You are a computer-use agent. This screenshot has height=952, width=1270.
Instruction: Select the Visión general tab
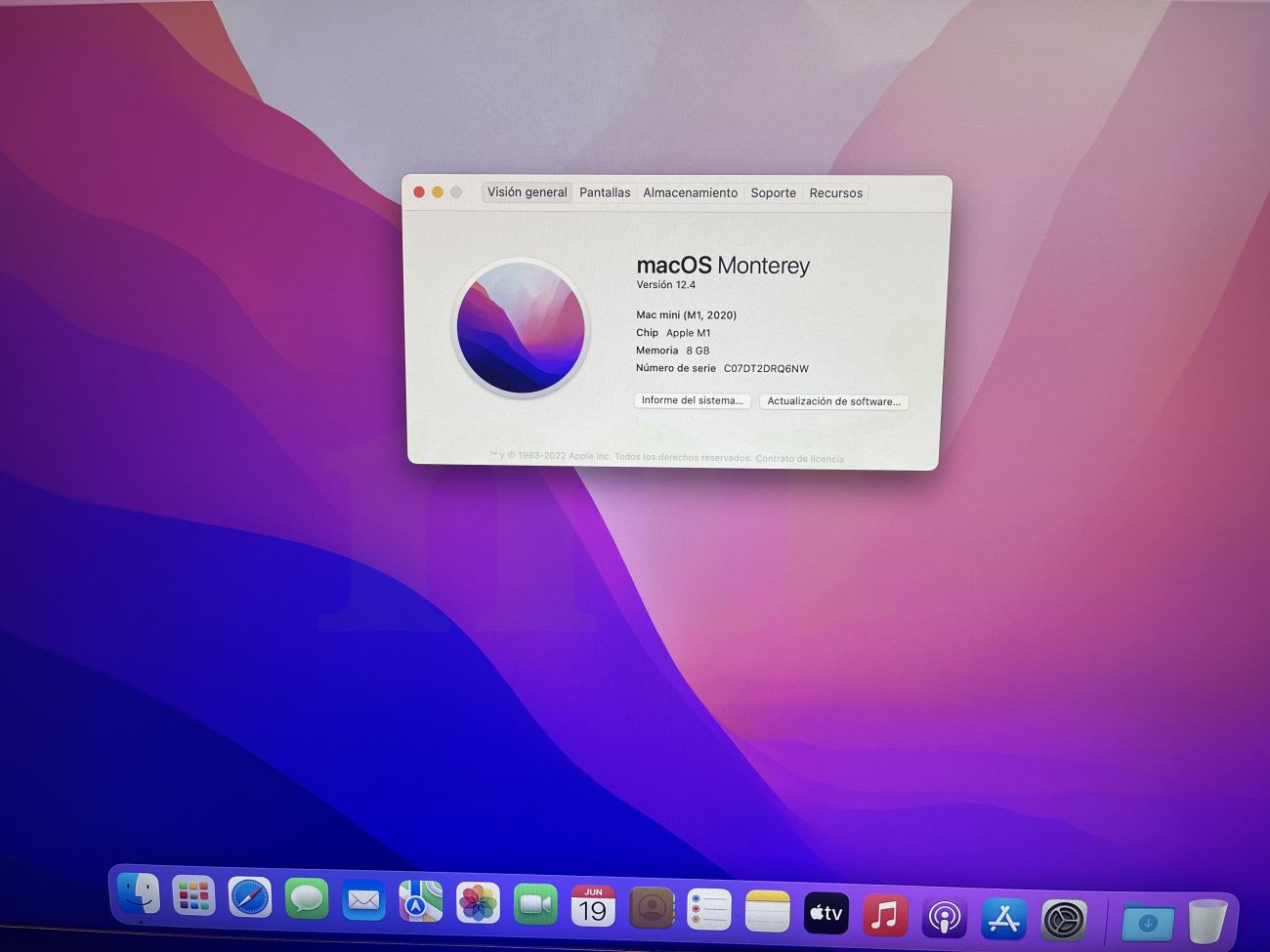pyautogui.click(x=527, y=192)
